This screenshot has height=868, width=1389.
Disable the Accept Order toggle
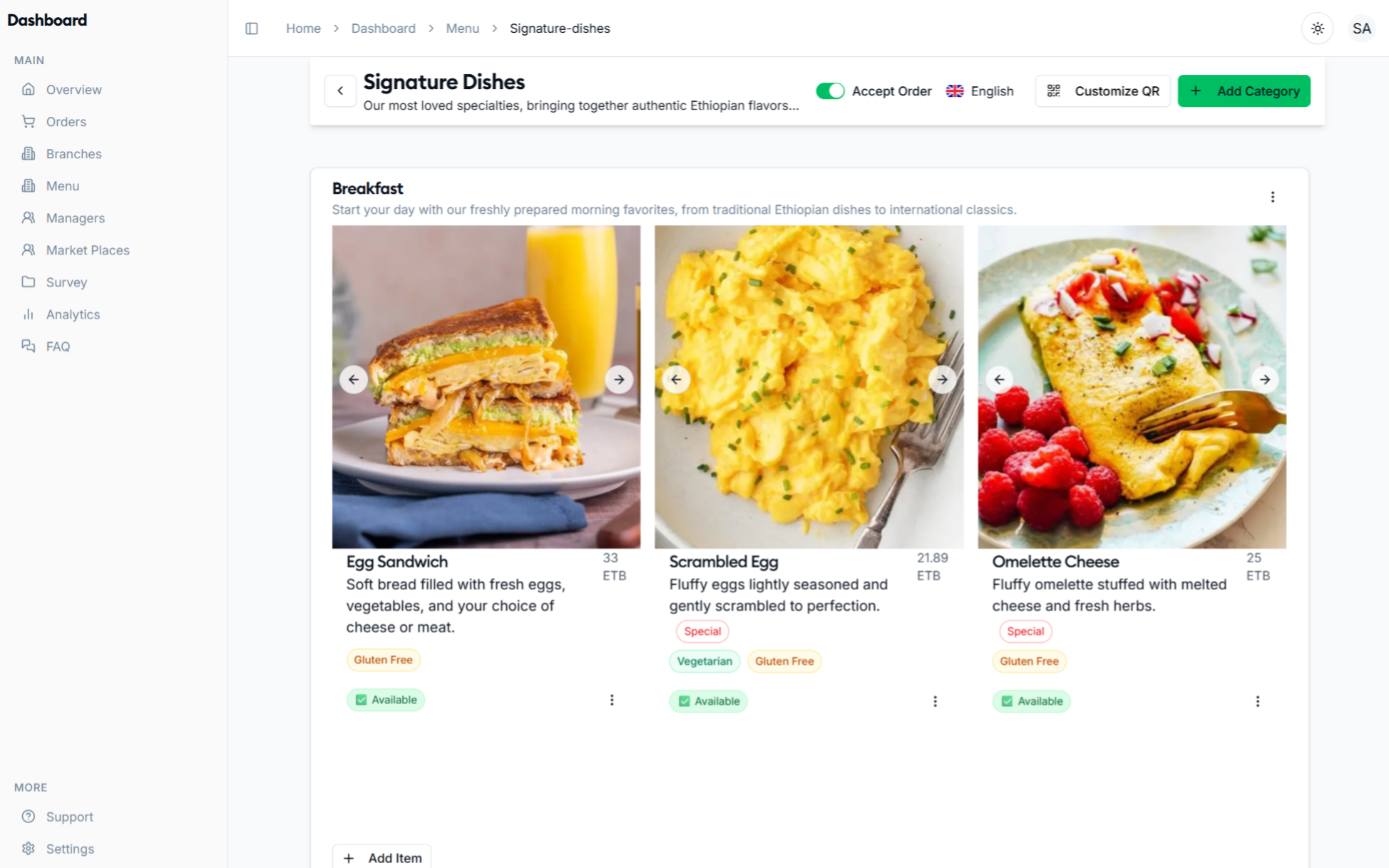click(x=831, y=91)
